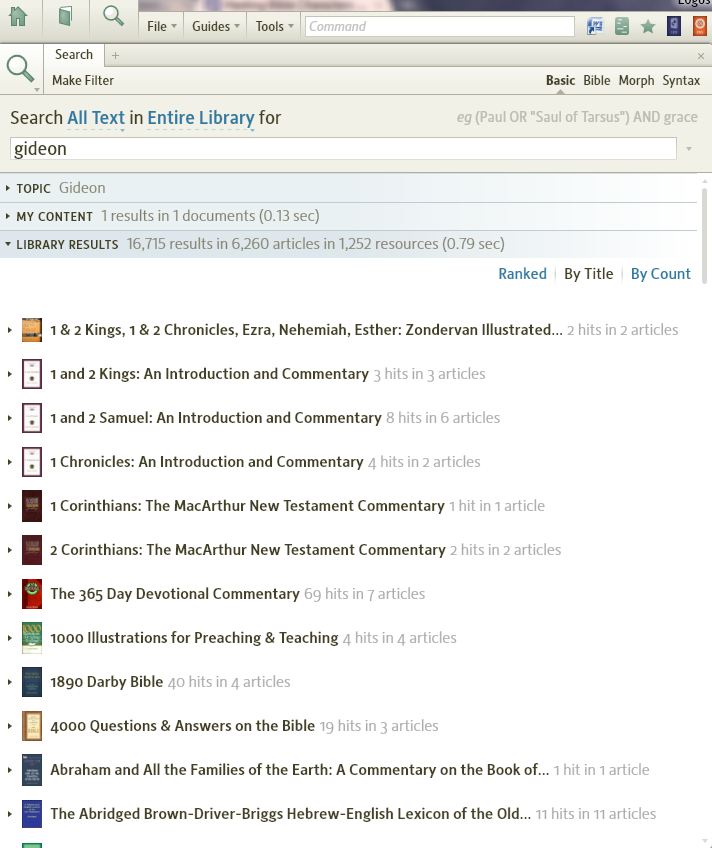
Task: Switch to Bible search type
Action: [596, 81]
